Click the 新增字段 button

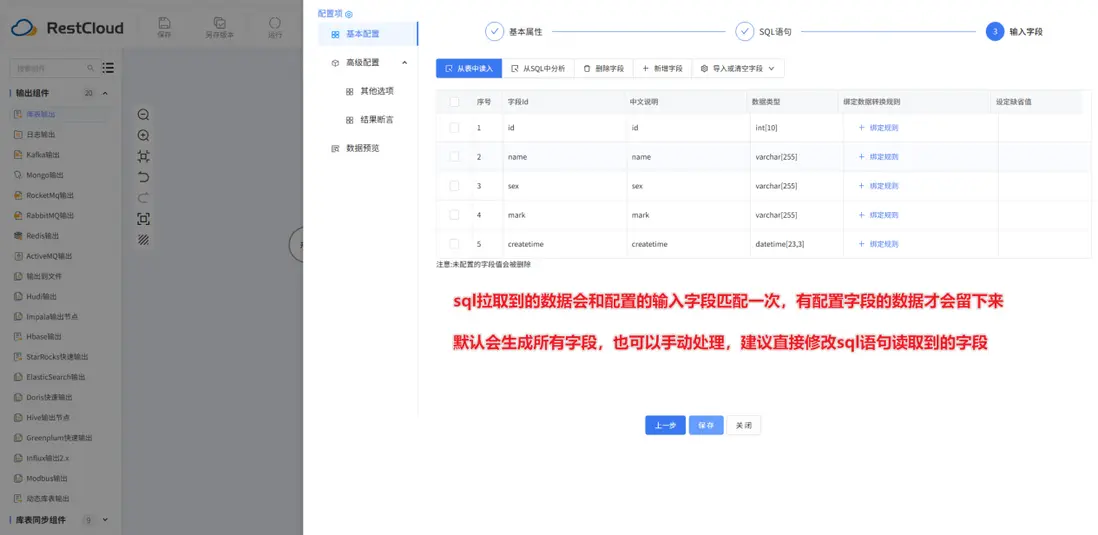pos(662,69)
